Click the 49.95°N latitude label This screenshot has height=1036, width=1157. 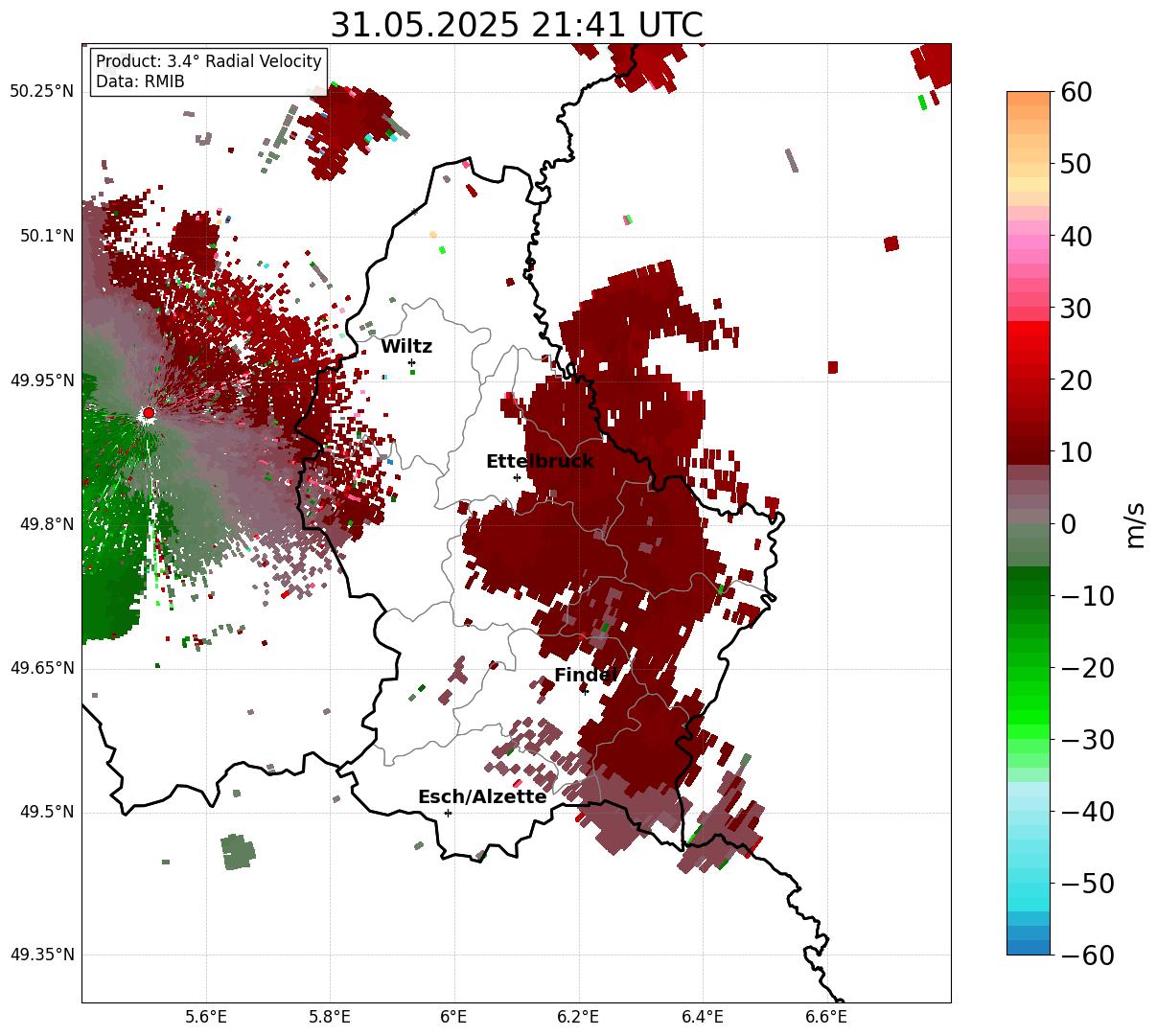click(x=42, y=380)
